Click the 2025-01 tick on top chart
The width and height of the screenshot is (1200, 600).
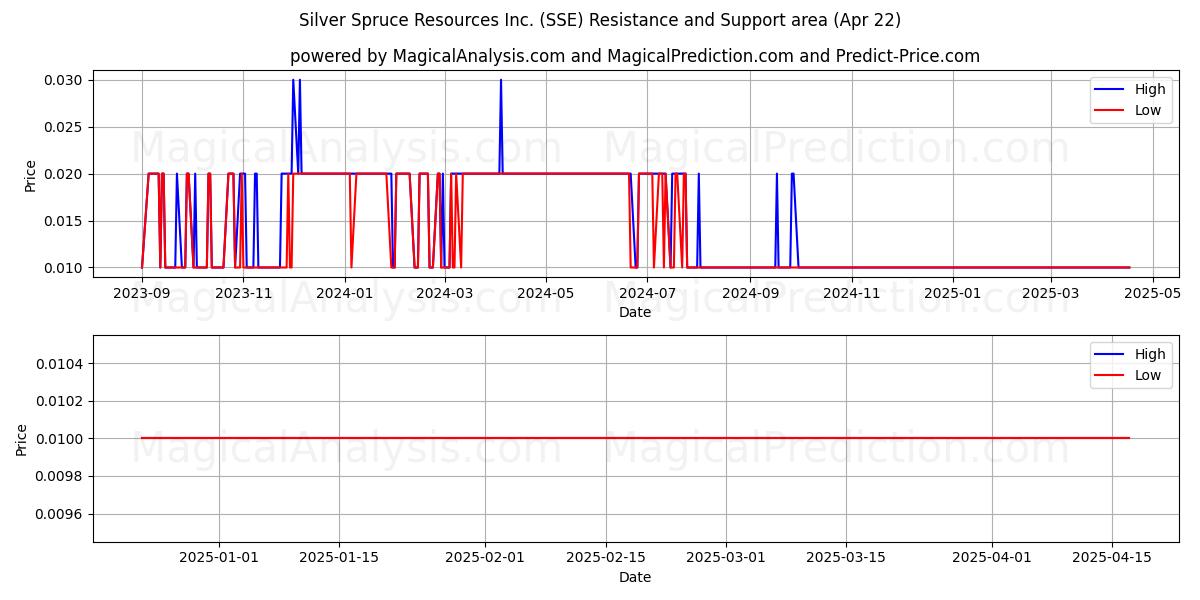pyautogui.click(x=953, y=294)
